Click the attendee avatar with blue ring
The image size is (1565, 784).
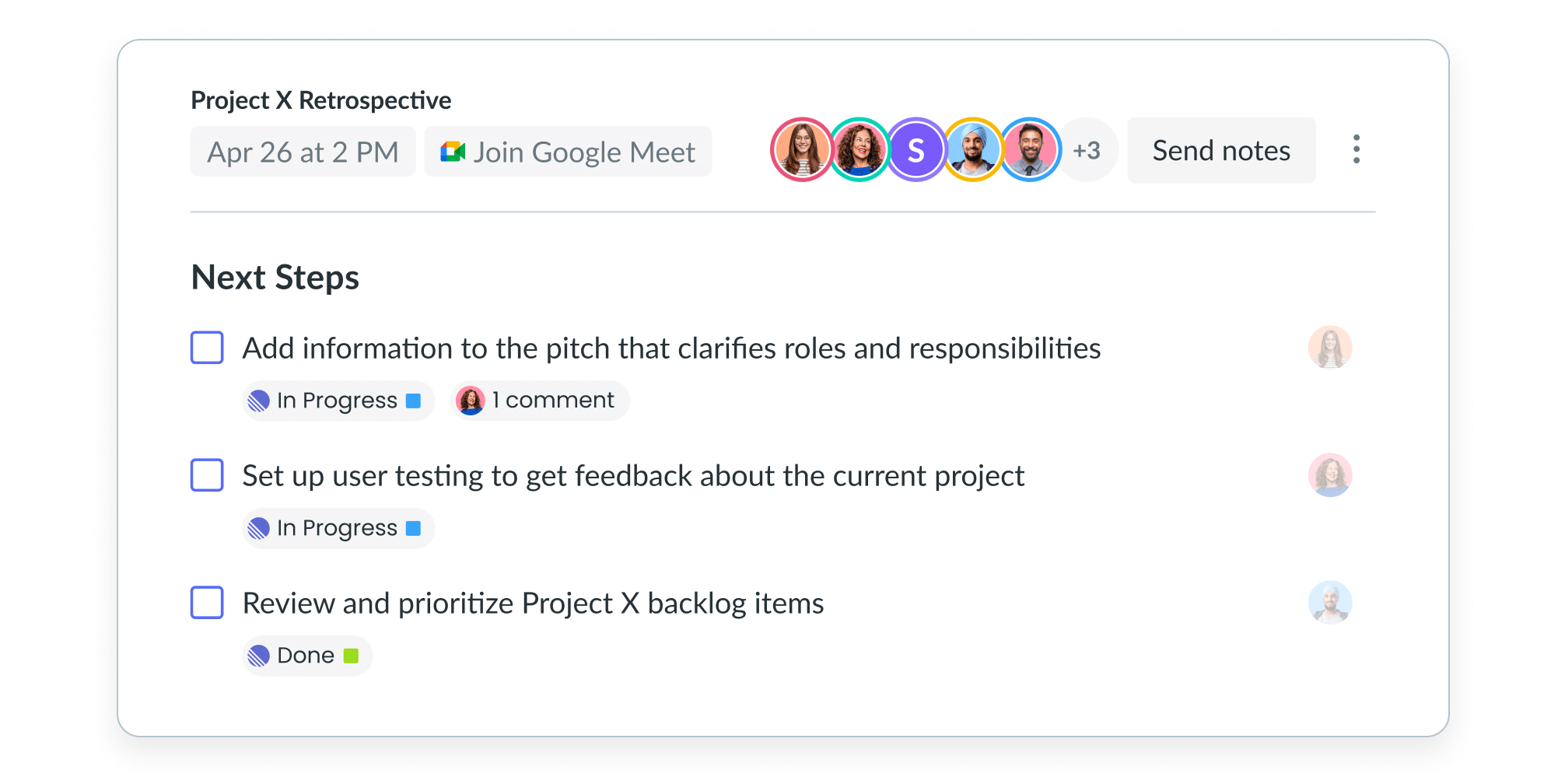click(x=1031, y=150)
